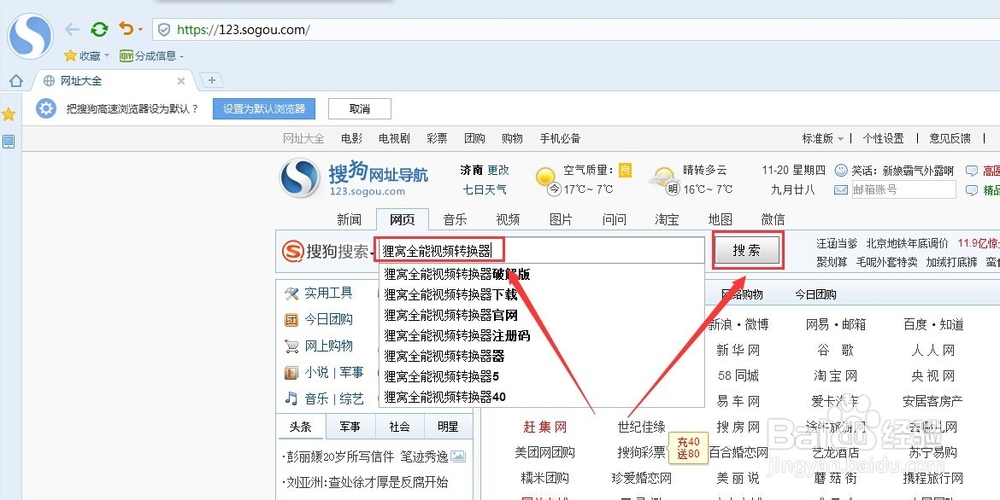Click the 实用工具 wrench icon
The height and width of the screenshot is (500, 1000).
click(291, 293)
